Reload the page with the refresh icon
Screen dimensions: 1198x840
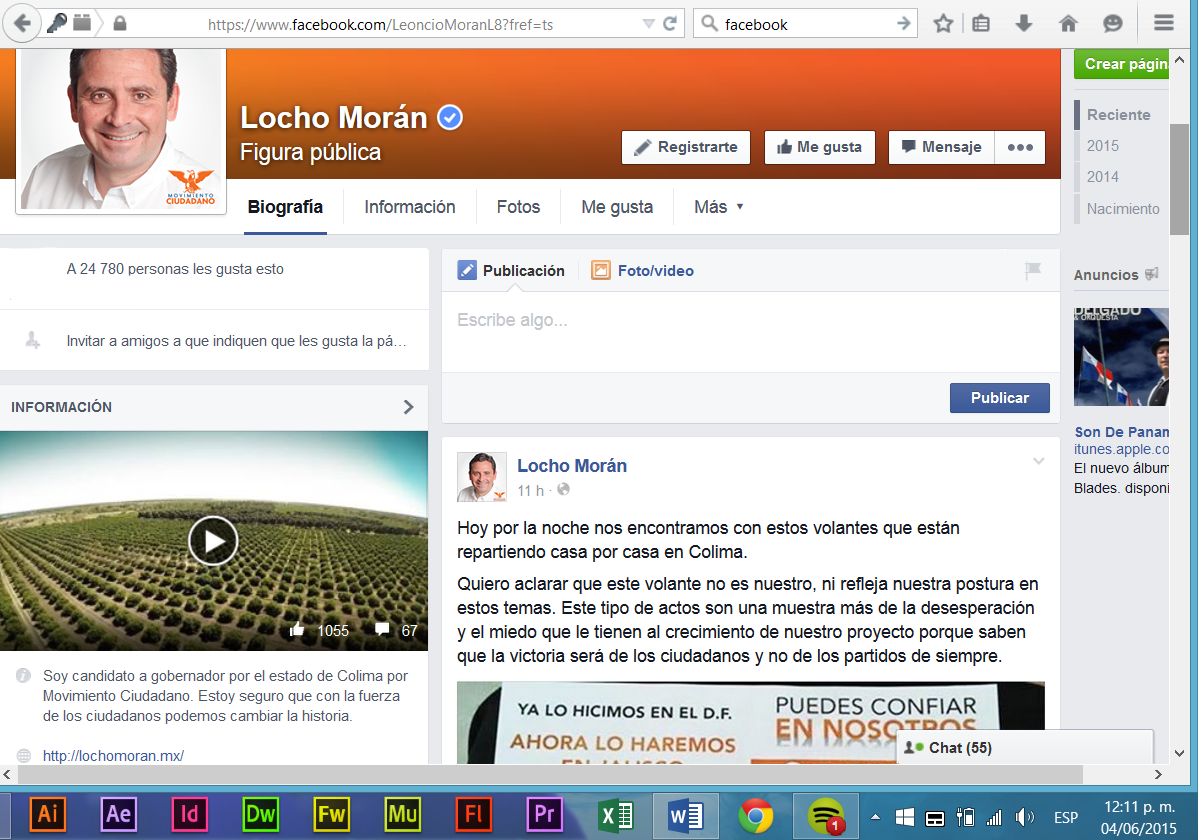pos(670,24)
